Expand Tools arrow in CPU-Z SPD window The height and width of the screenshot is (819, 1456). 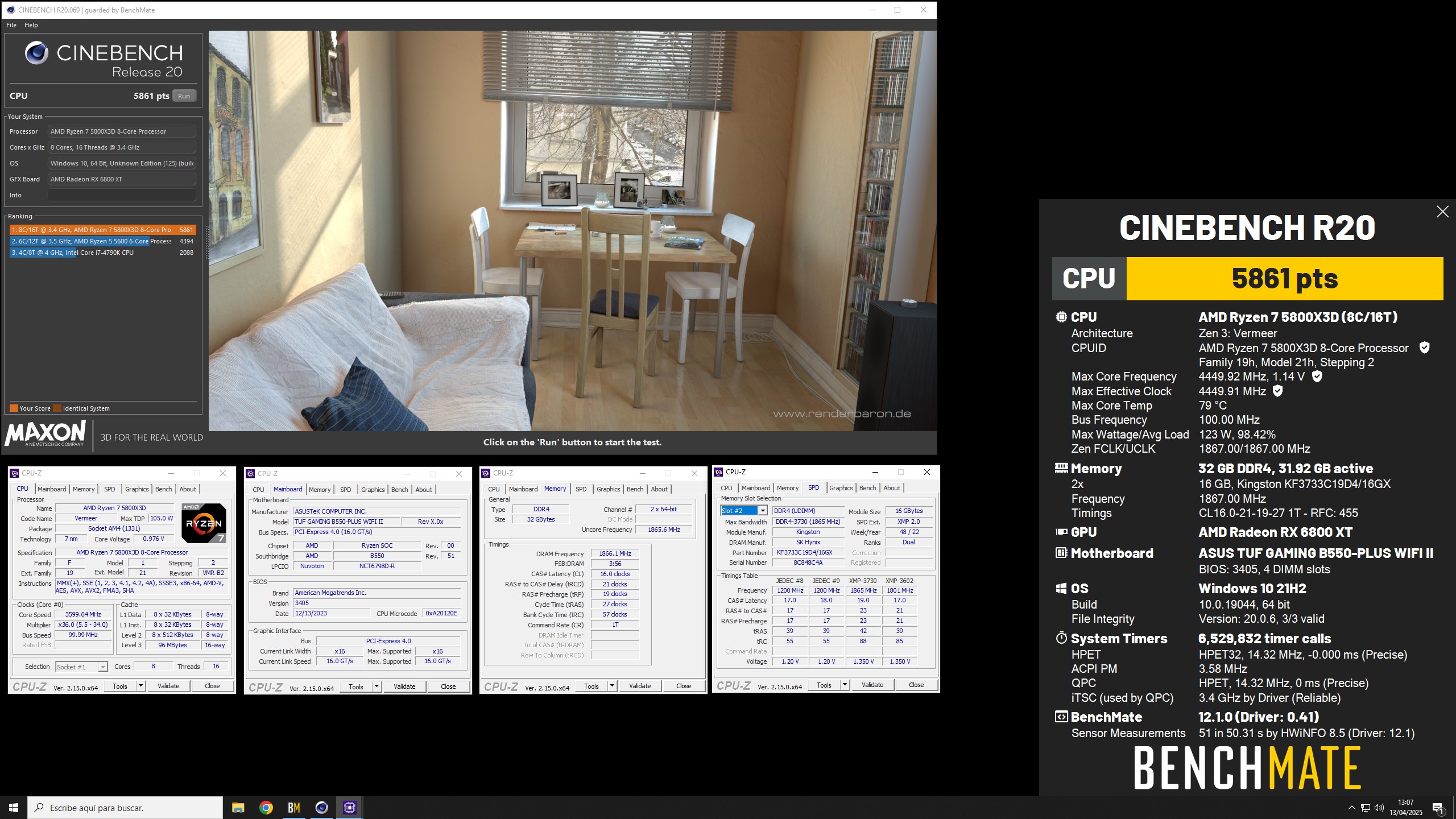[x=845, y=685]
